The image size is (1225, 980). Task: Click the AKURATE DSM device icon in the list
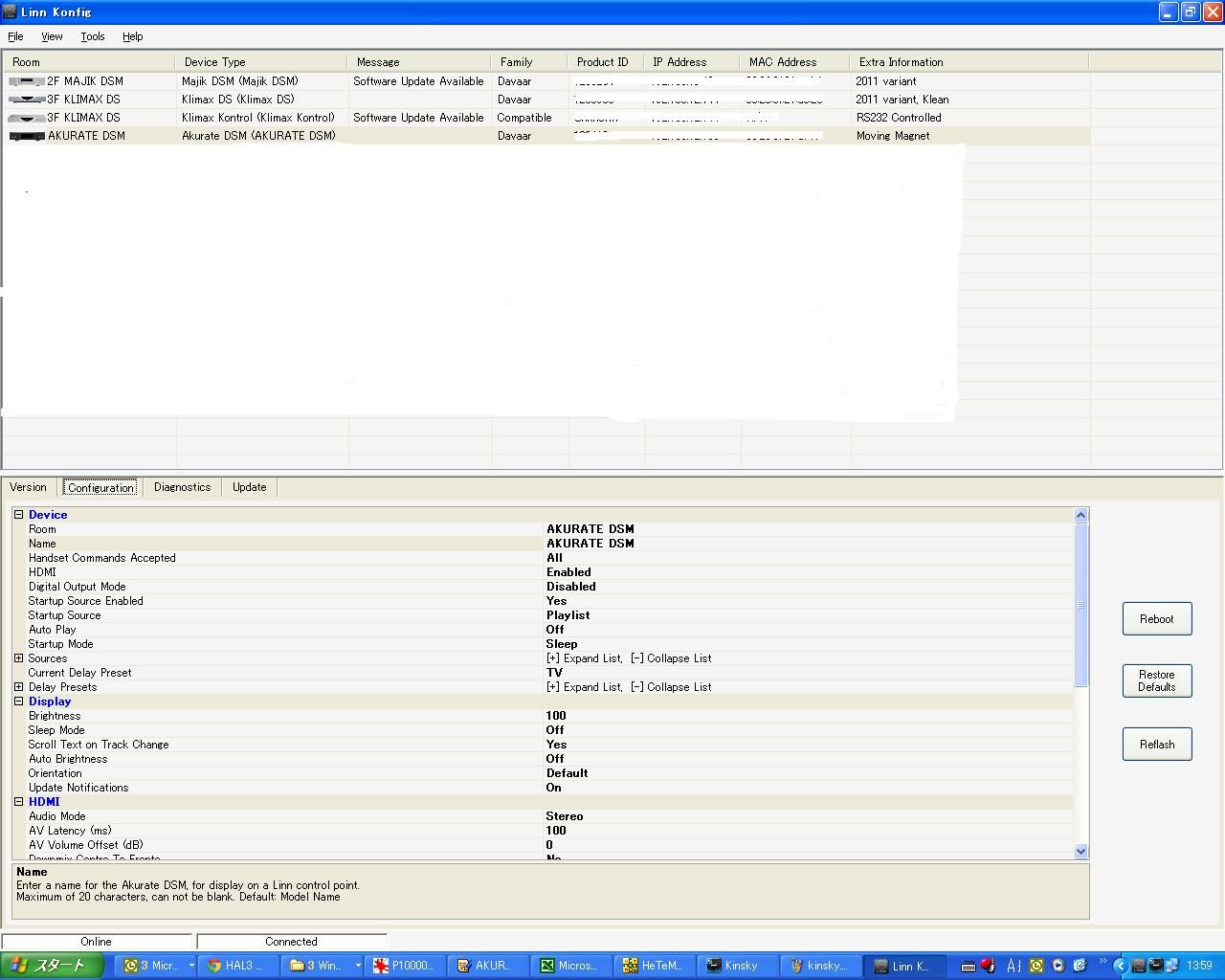coord(27,136)
